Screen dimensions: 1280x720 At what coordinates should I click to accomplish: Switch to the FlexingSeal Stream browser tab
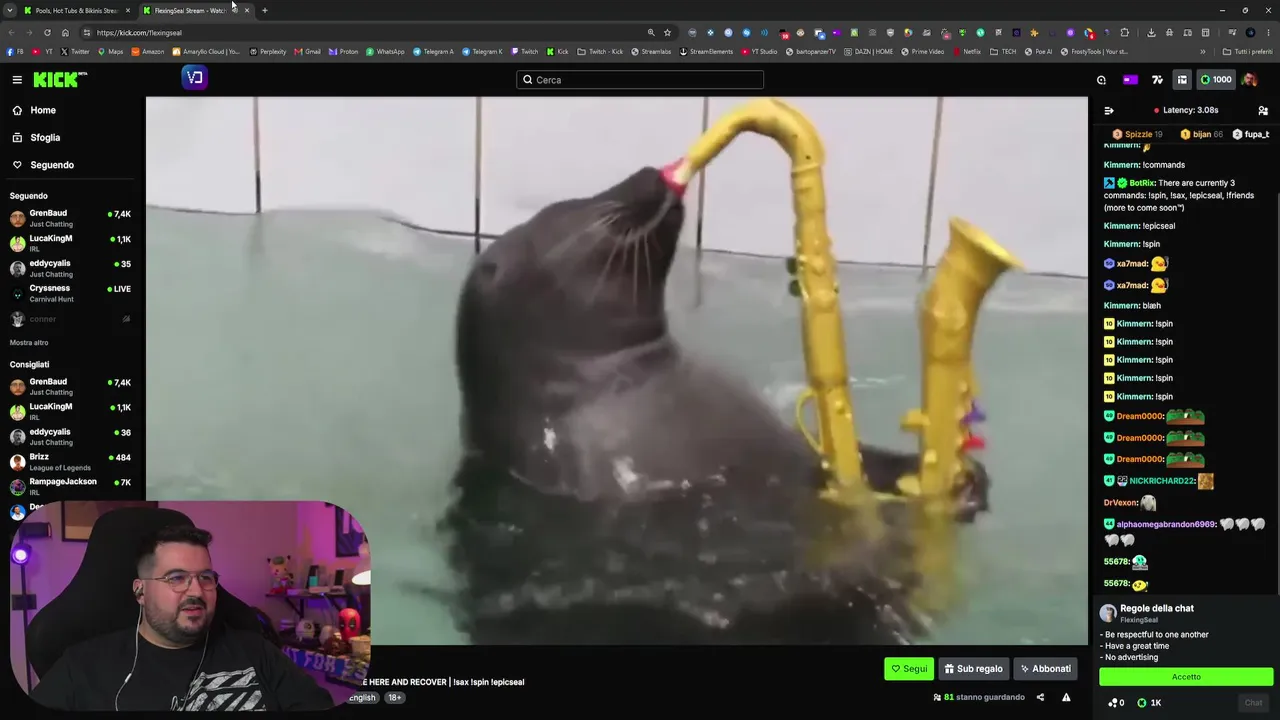[196, 10]
